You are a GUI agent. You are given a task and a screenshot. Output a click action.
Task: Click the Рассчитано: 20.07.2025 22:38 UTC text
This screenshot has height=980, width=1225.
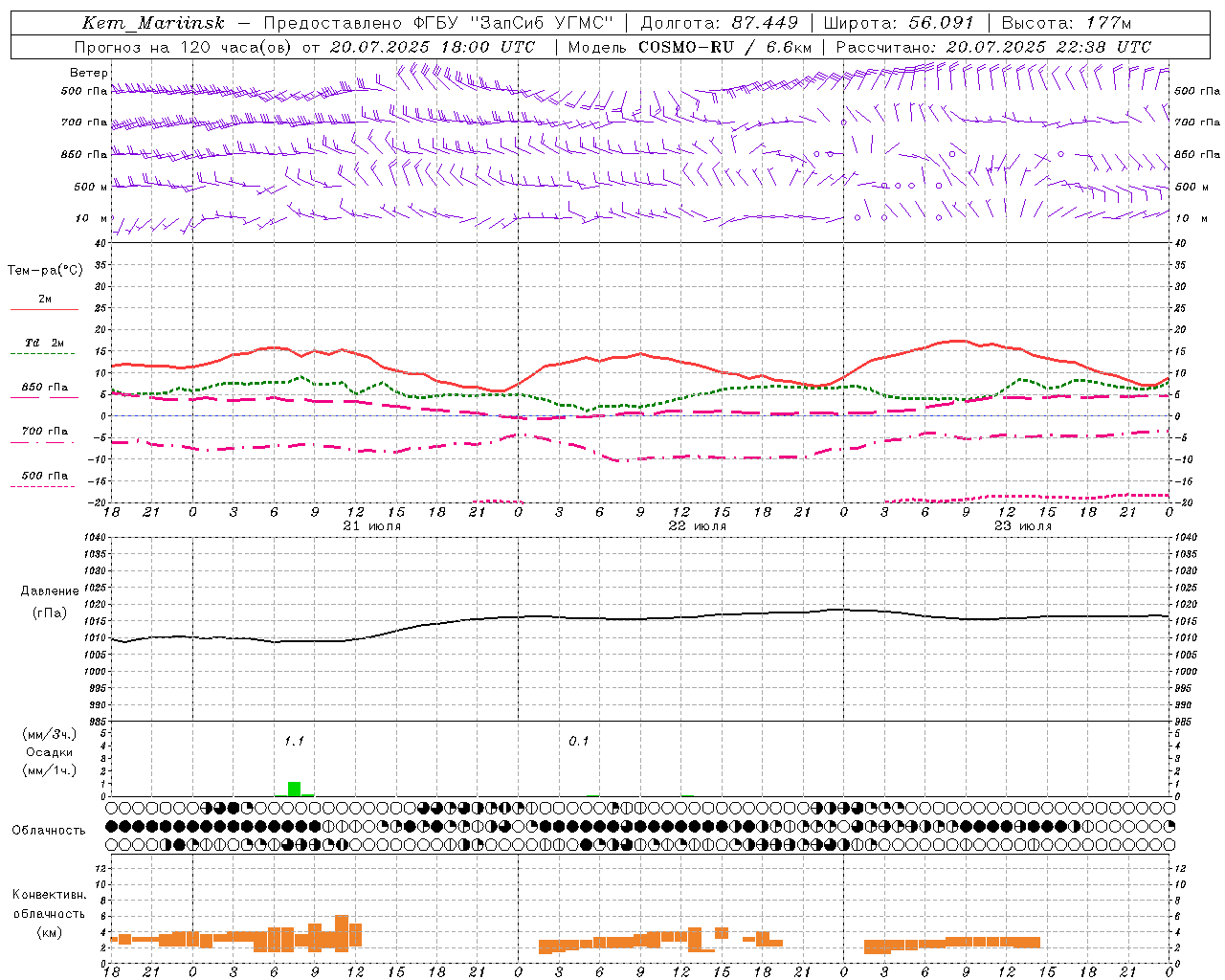(993, 47)
